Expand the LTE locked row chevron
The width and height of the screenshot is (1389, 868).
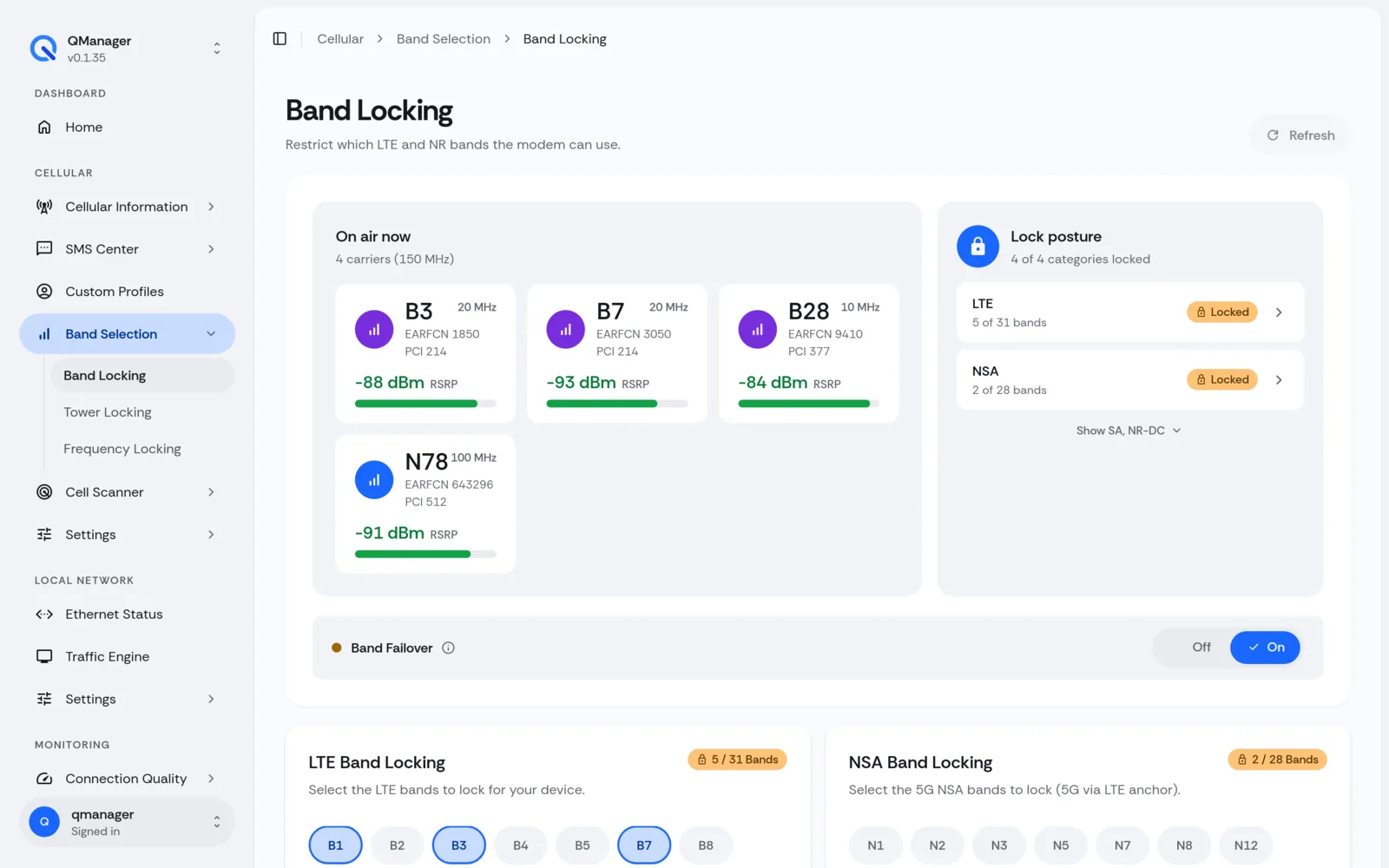1279,312
